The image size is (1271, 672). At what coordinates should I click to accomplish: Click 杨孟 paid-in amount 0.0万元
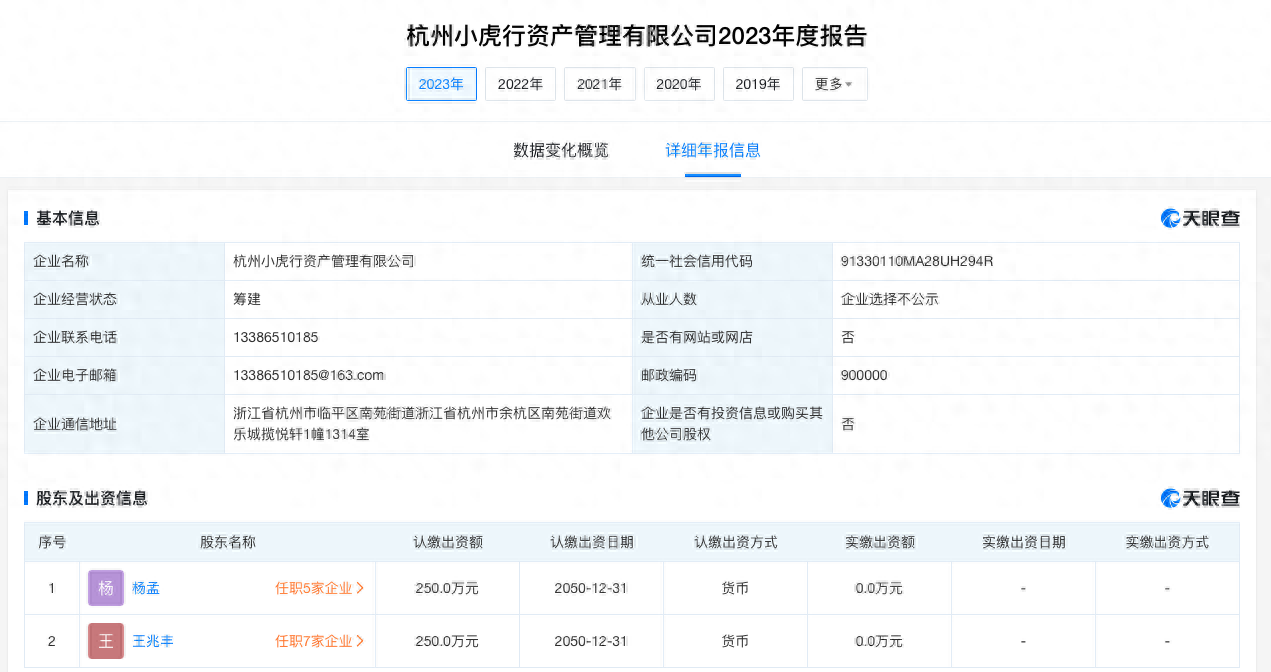[x=879, y=588]
